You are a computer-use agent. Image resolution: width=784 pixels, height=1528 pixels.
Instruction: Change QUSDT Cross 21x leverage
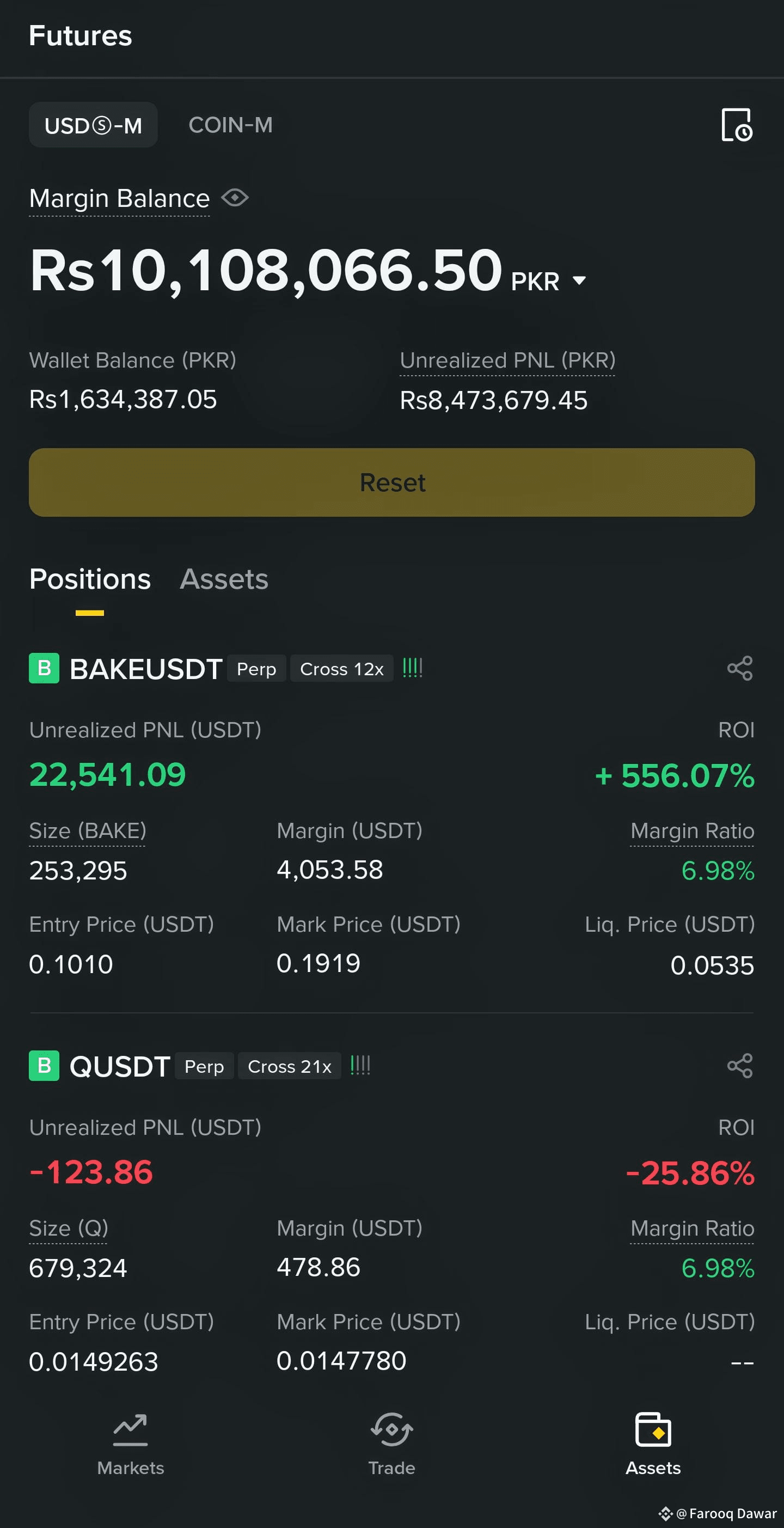(x=290, y=1067)
